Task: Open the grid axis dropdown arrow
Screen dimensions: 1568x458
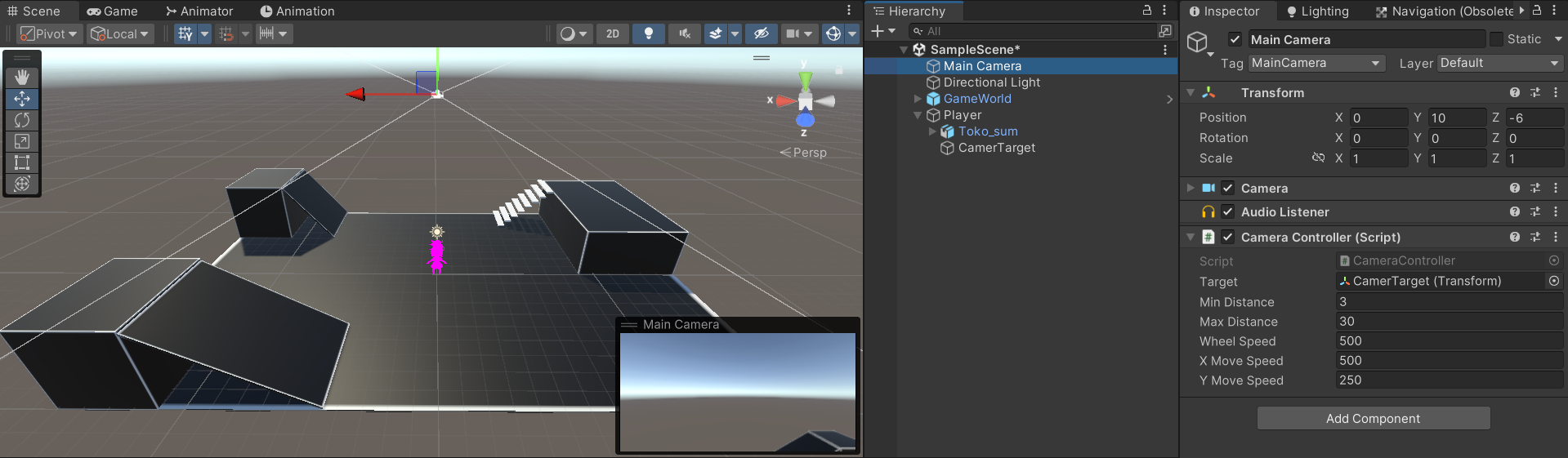Action: tap(205, 33)
